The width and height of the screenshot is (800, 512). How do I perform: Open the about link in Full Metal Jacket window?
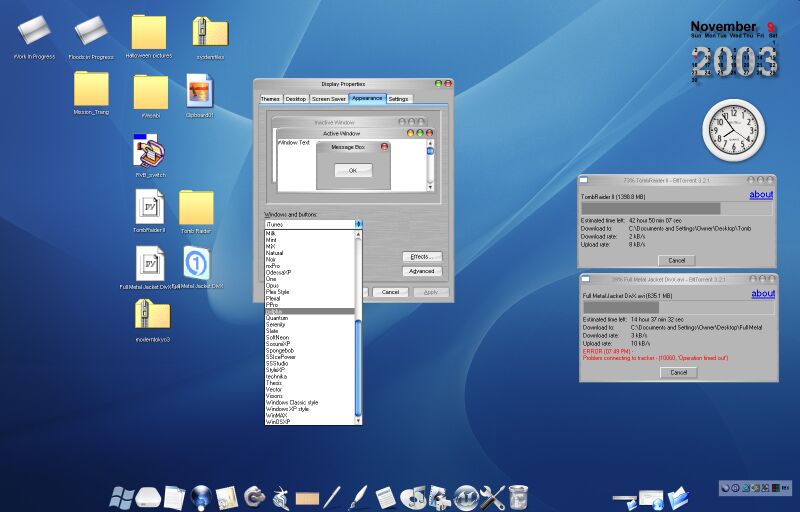tap(763, 293)
